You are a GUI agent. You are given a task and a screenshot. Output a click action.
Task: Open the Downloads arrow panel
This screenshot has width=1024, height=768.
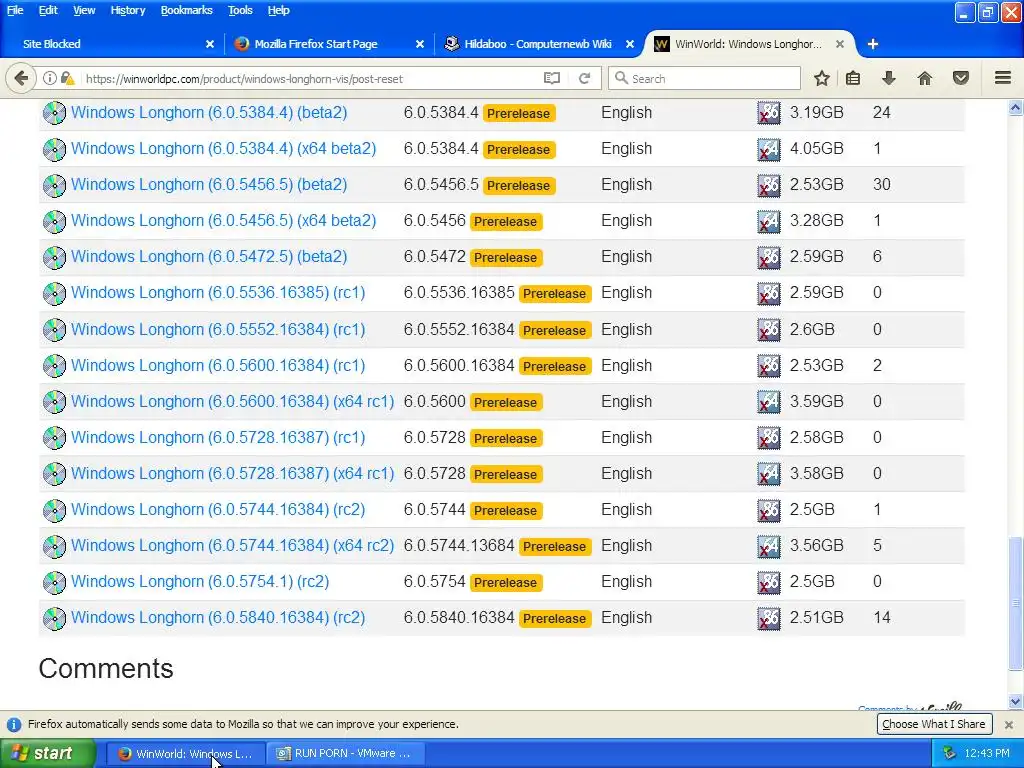888,78
